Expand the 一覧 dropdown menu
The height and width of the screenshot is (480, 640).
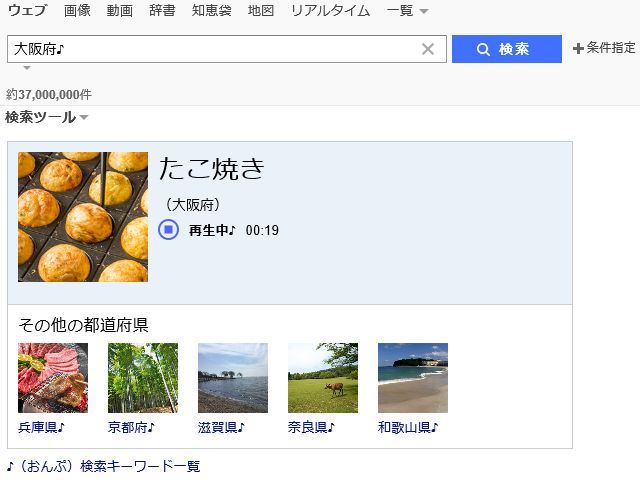[407, 11]
